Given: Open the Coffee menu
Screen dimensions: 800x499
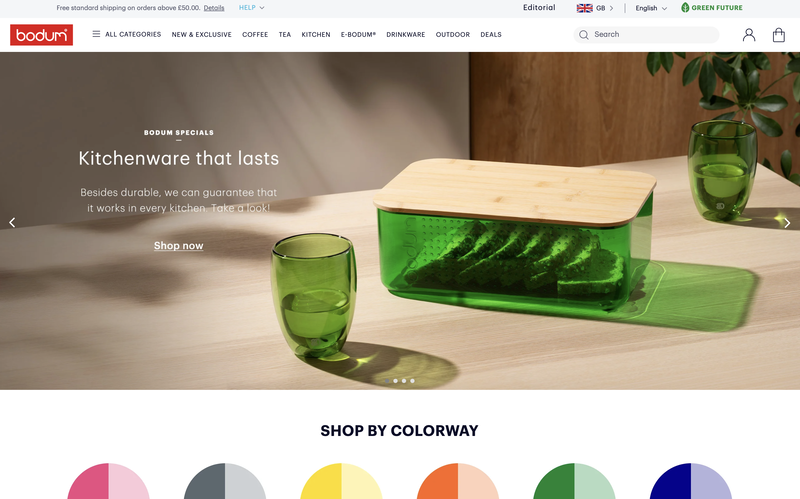Looking at the screenshot, I should tap(255, 35).
